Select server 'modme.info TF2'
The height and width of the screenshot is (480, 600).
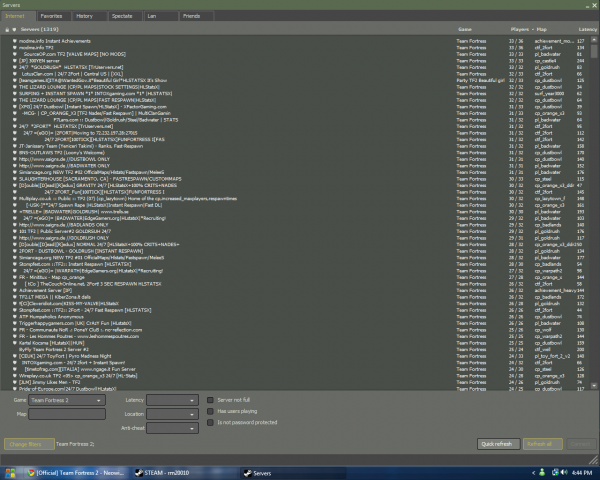(298, 47)
